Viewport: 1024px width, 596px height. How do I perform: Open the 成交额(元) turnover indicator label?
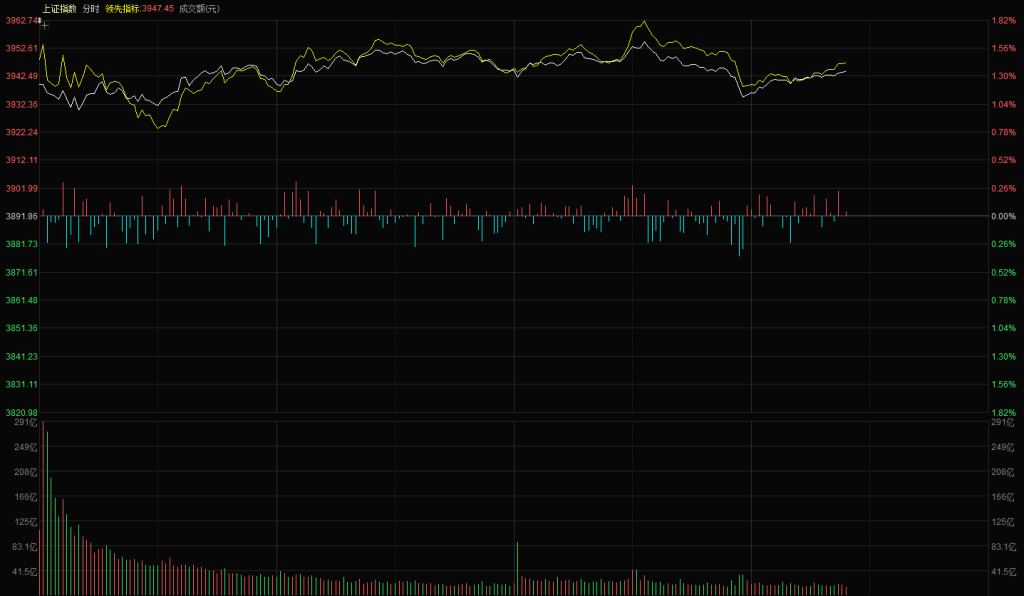199,8
